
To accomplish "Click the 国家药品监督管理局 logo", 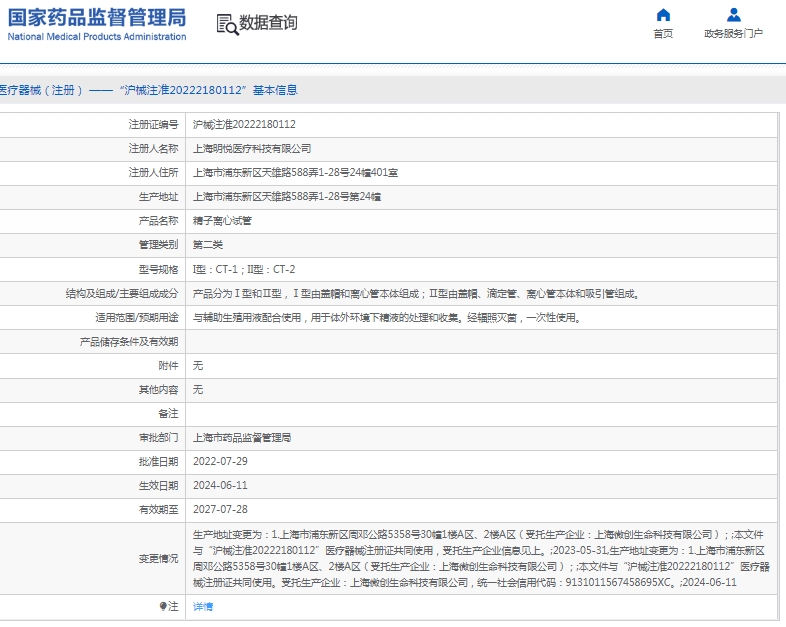I will (x=97, y=24).
